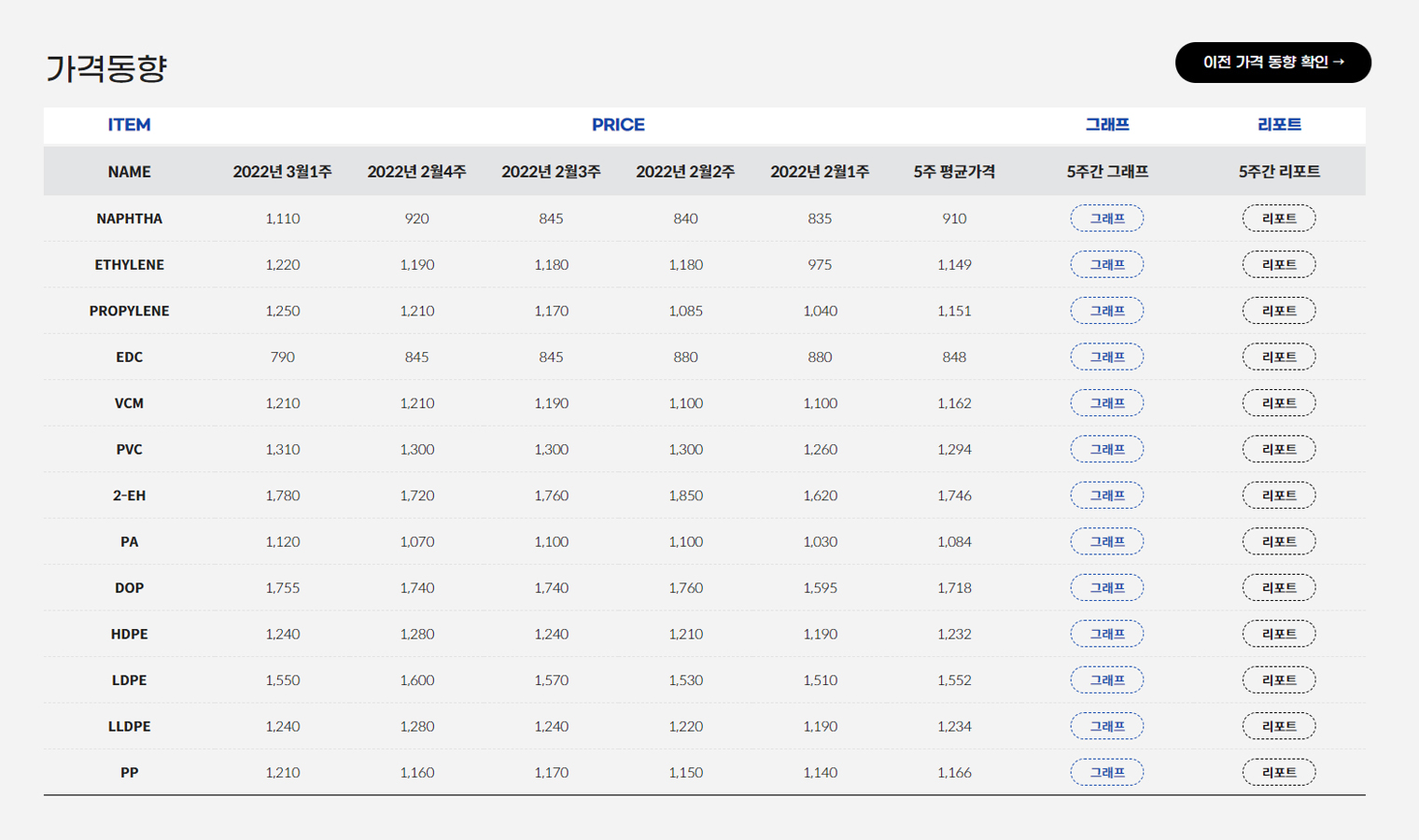Image resolution: width=1419 pixels, height=840 pixels.
Task: Open graph for 2-EH
Action: (x=1107, y=496)
